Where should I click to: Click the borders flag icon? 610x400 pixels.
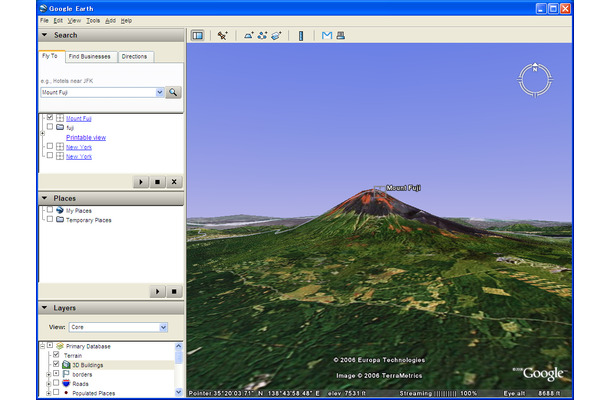point(66,374)
